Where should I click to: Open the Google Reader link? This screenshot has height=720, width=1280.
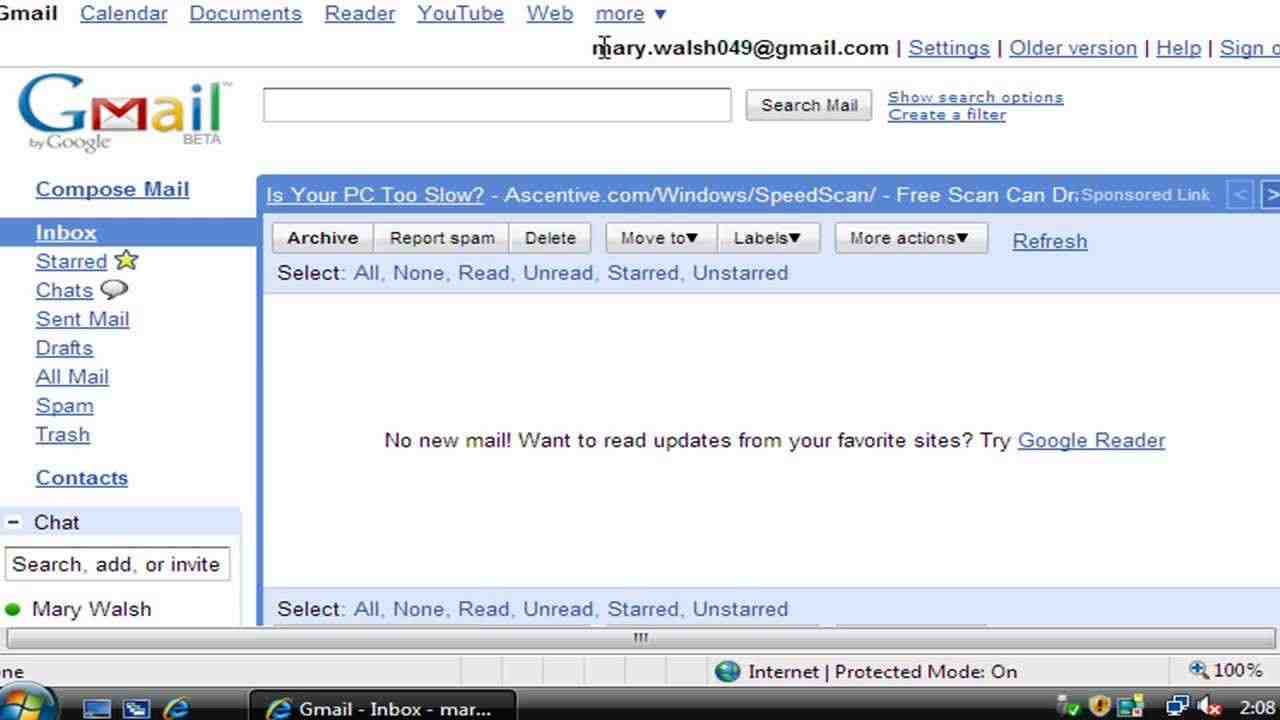[1091, 440]
